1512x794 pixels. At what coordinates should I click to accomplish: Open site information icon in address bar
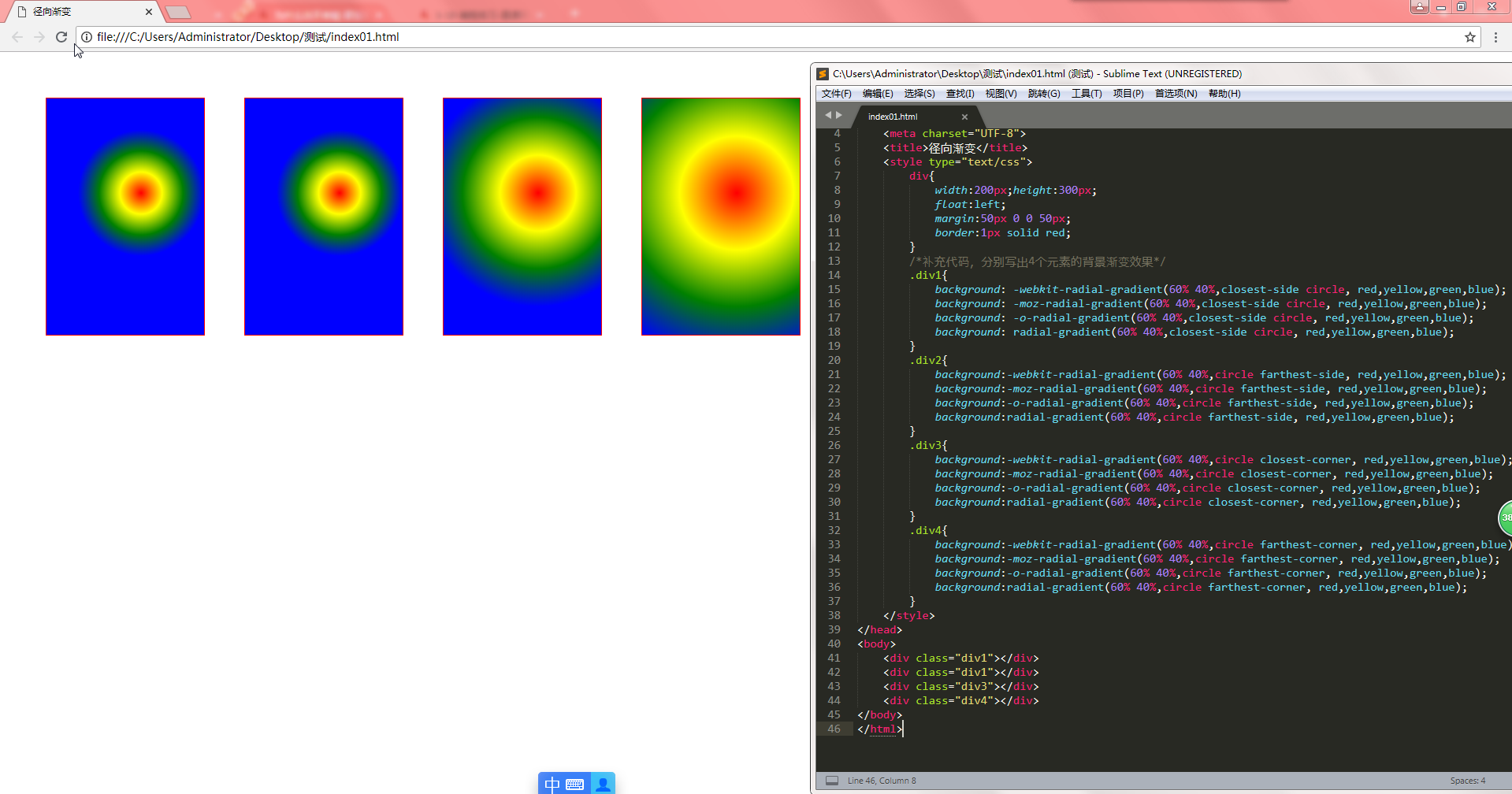point(87,37)
